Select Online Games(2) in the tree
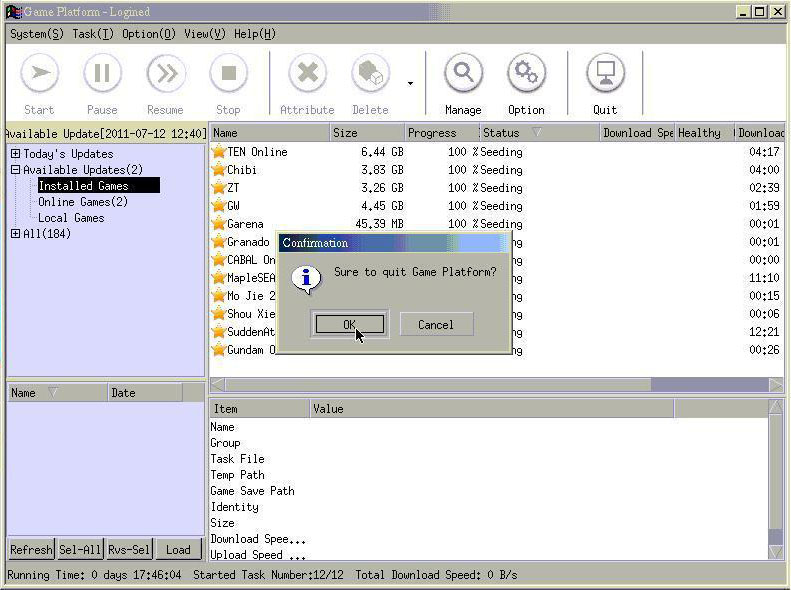This screenshot has width=791, height=590. [x=83, y=202]
